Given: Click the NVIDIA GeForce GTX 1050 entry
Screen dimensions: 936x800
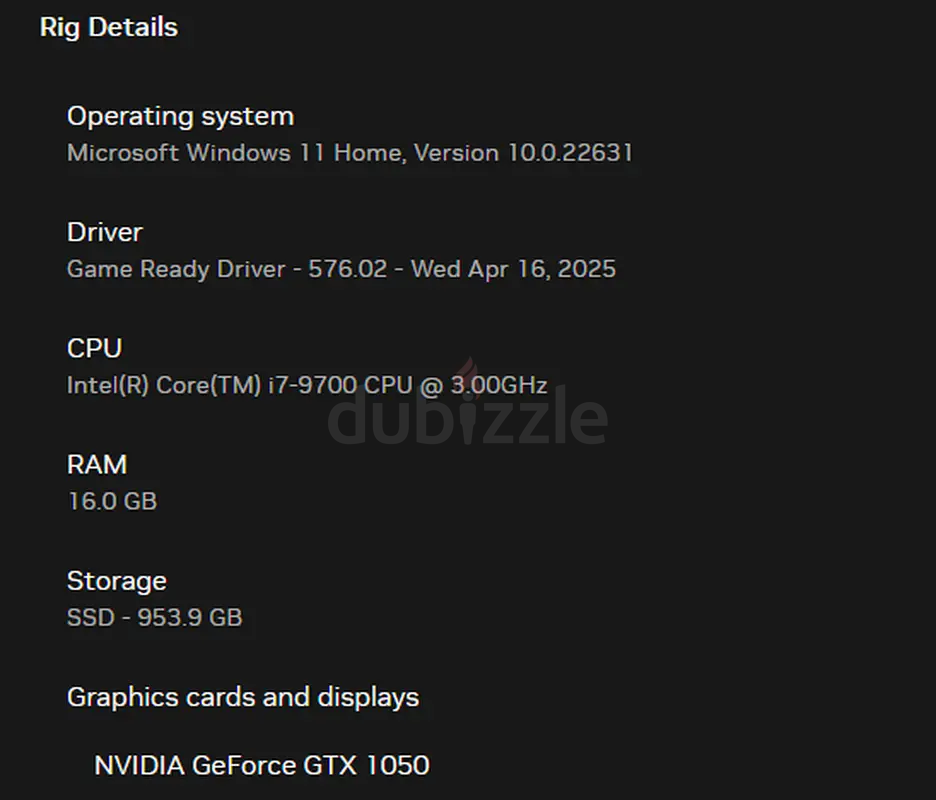Looking at the screenshot, I should click(262, 766).
